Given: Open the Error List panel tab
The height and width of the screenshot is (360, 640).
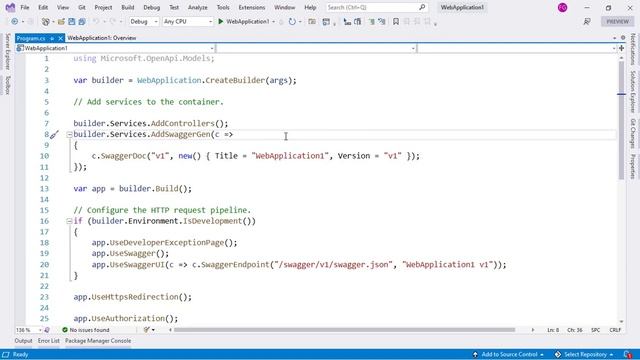Looking at the screenshot, I should 49,341.
